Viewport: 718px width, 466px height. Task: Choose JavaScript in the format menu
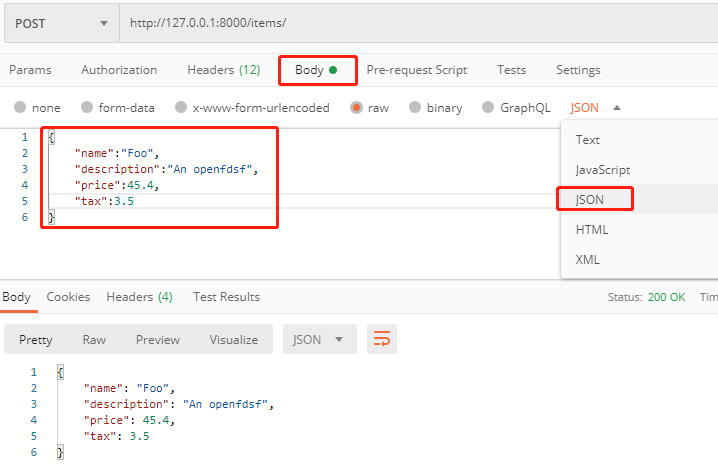(x=602, y=170)
